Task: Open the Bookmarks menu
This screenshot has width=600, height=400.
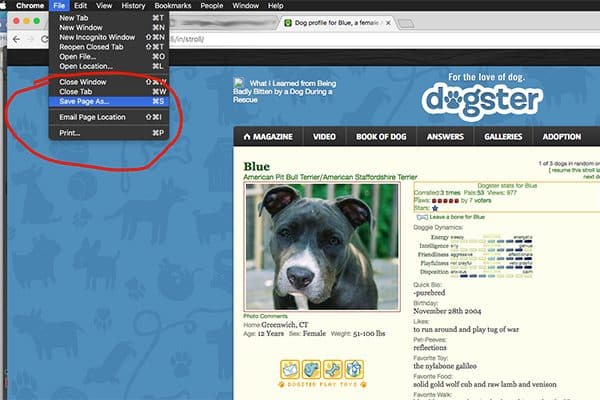Action: pyautogui.click(x=173, y=5)
